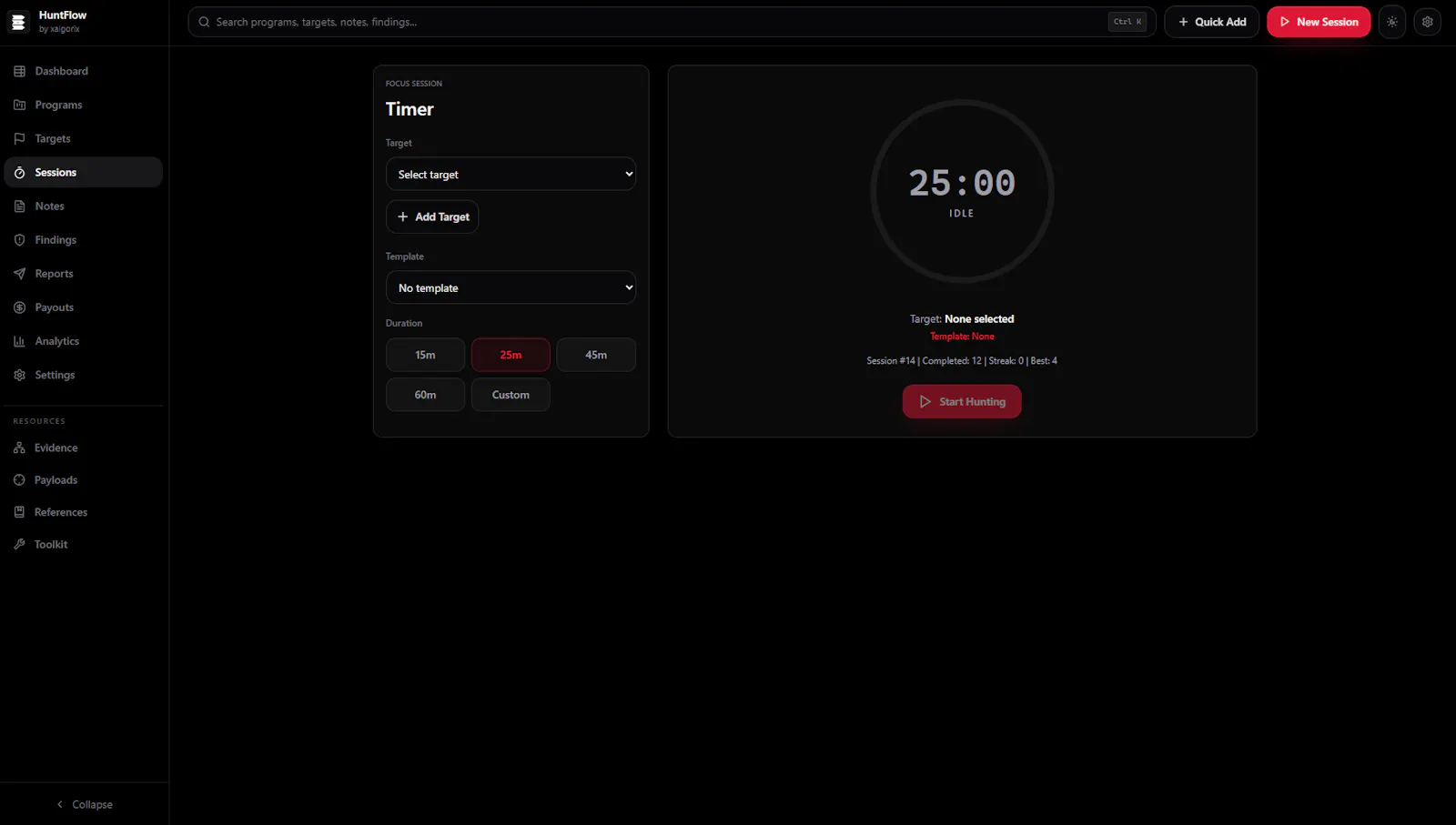
Task: Open the Analytics section
Action: tap(83, 341)
